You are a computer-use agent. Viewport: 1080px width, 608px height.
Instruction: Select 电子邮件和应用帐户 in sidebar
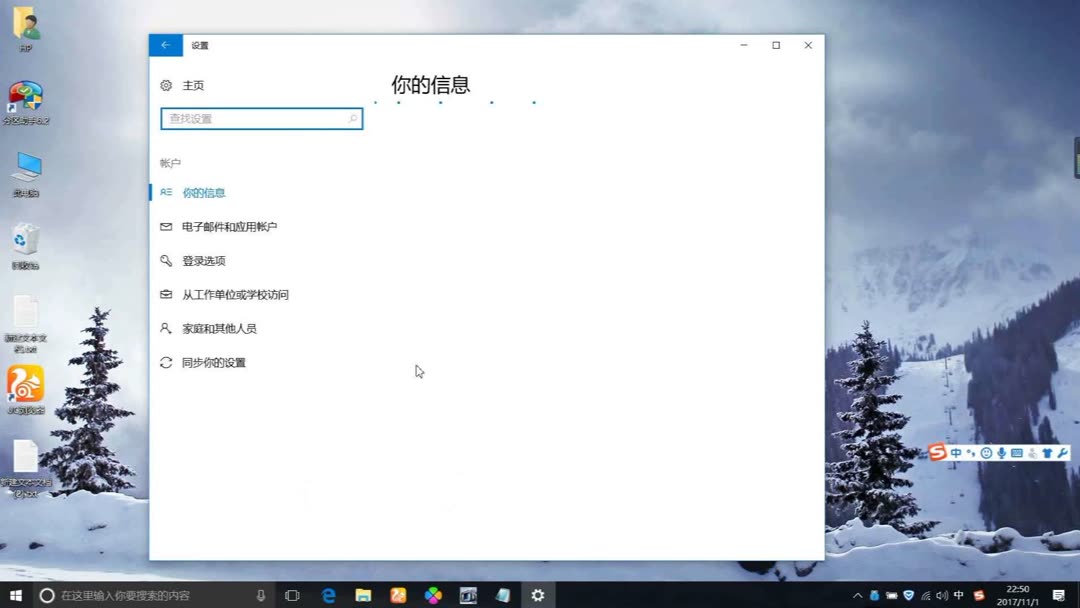[229, 226]
